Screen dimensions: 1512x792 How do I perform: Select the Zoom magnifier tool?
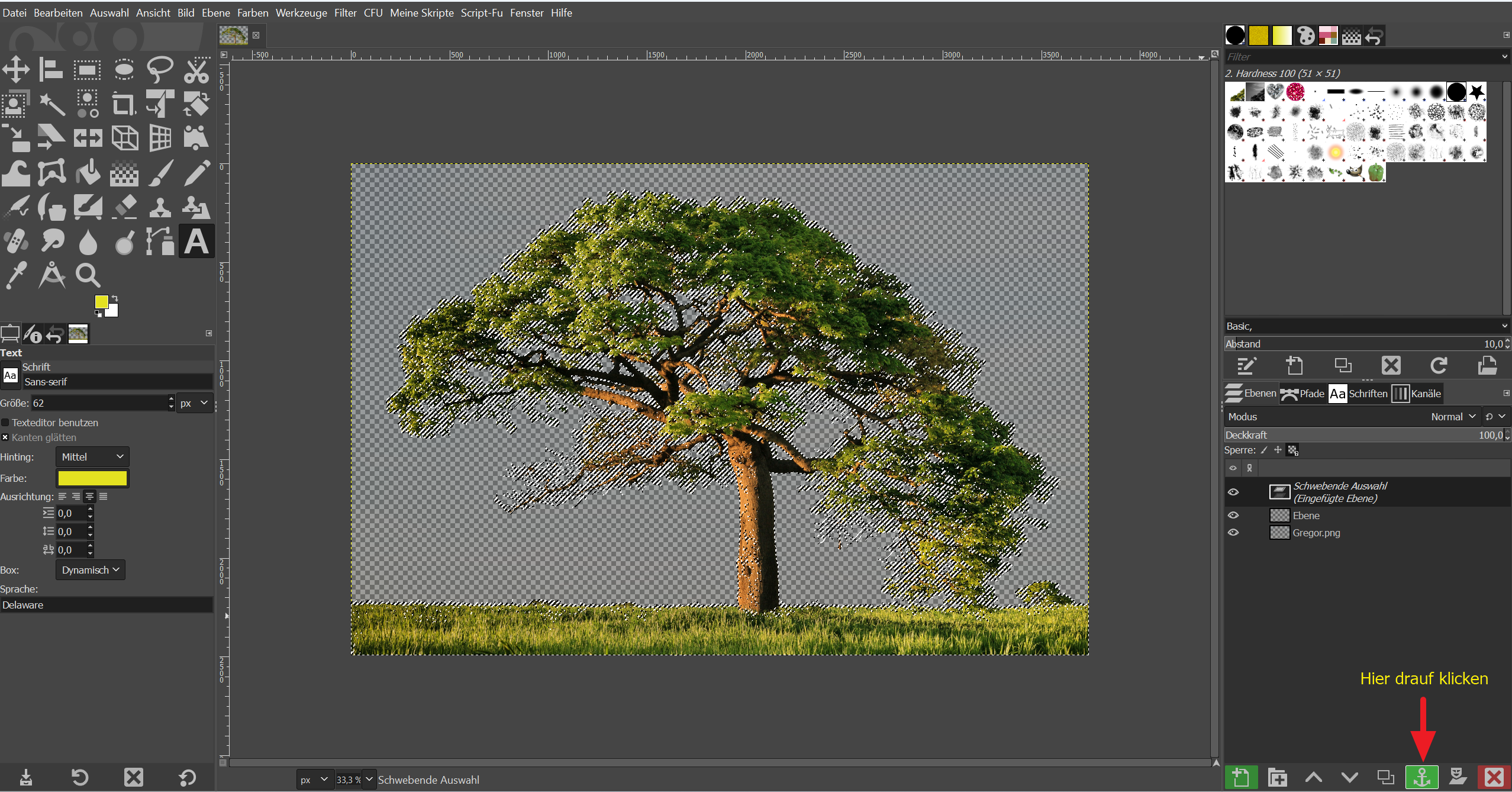click(x=88, y=275)
